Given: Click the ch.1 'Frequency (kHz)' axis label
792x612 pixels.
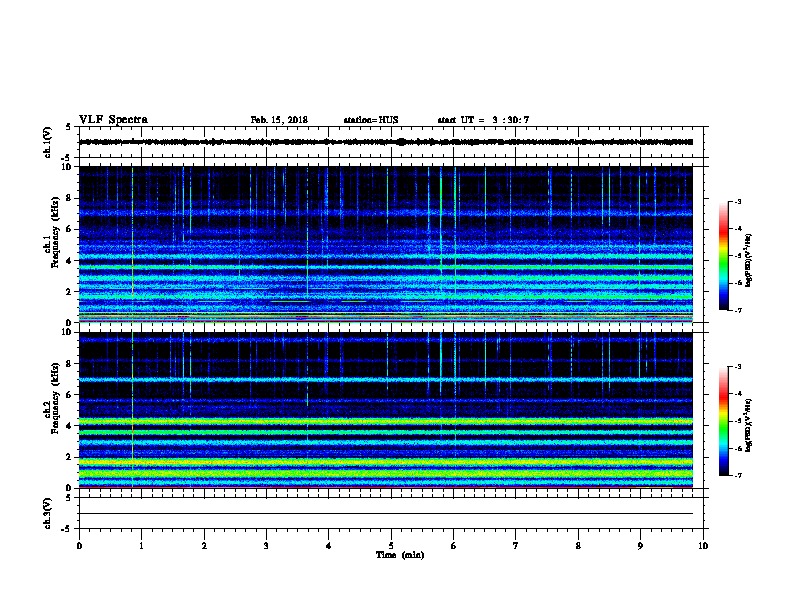Looking at the screenshot, I should pos(55,232).
